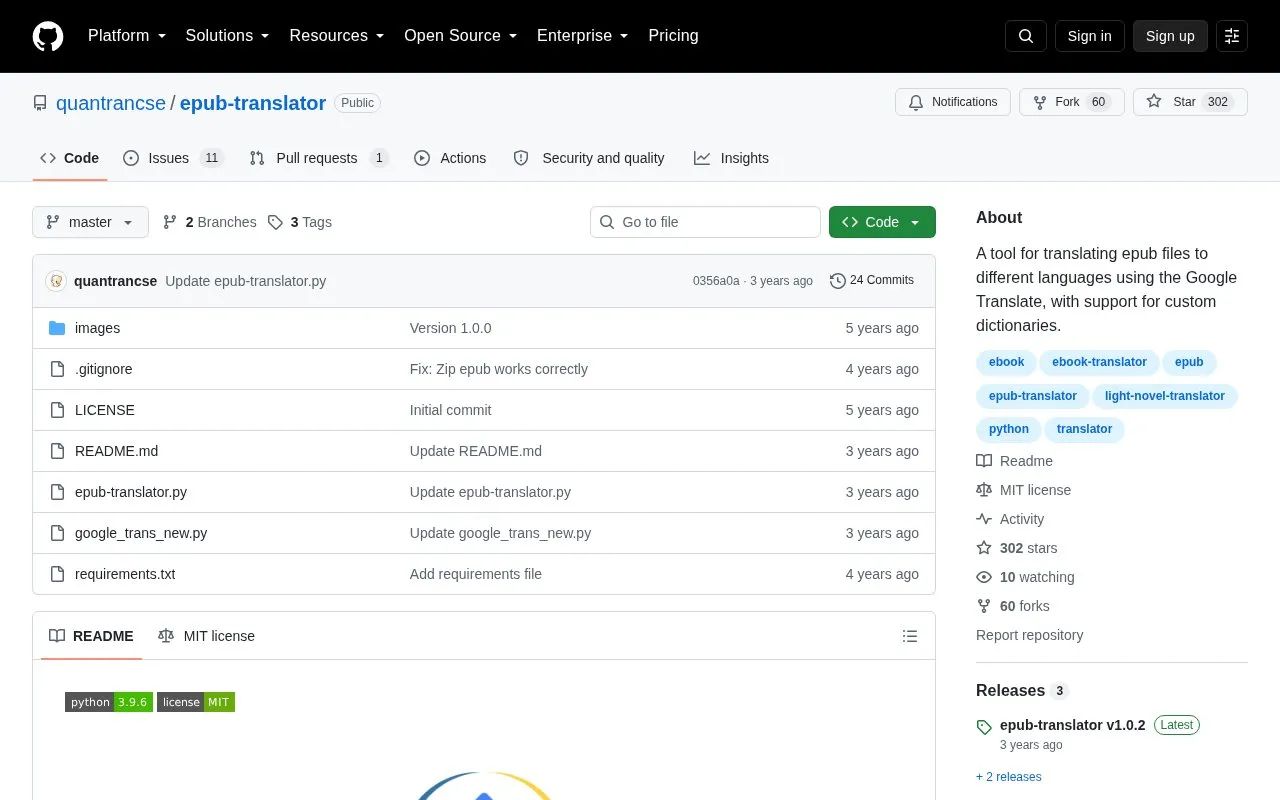The height and width of the screenshot is (800, 1280).
Task: Click the Notifications bell button
Action: tap(953, 102)
